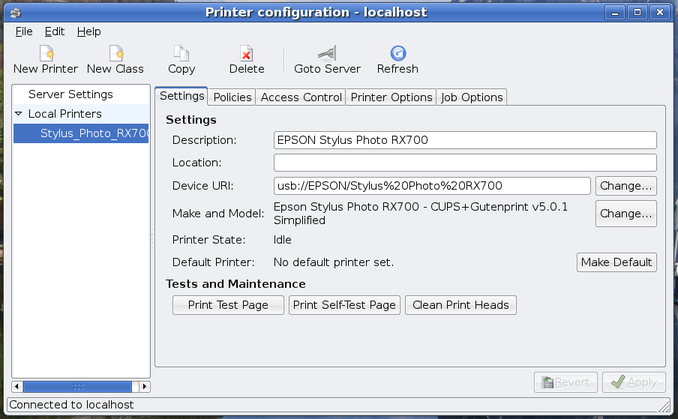
Task: Delete the selected printer via toolbar icon
Action: 246,54
